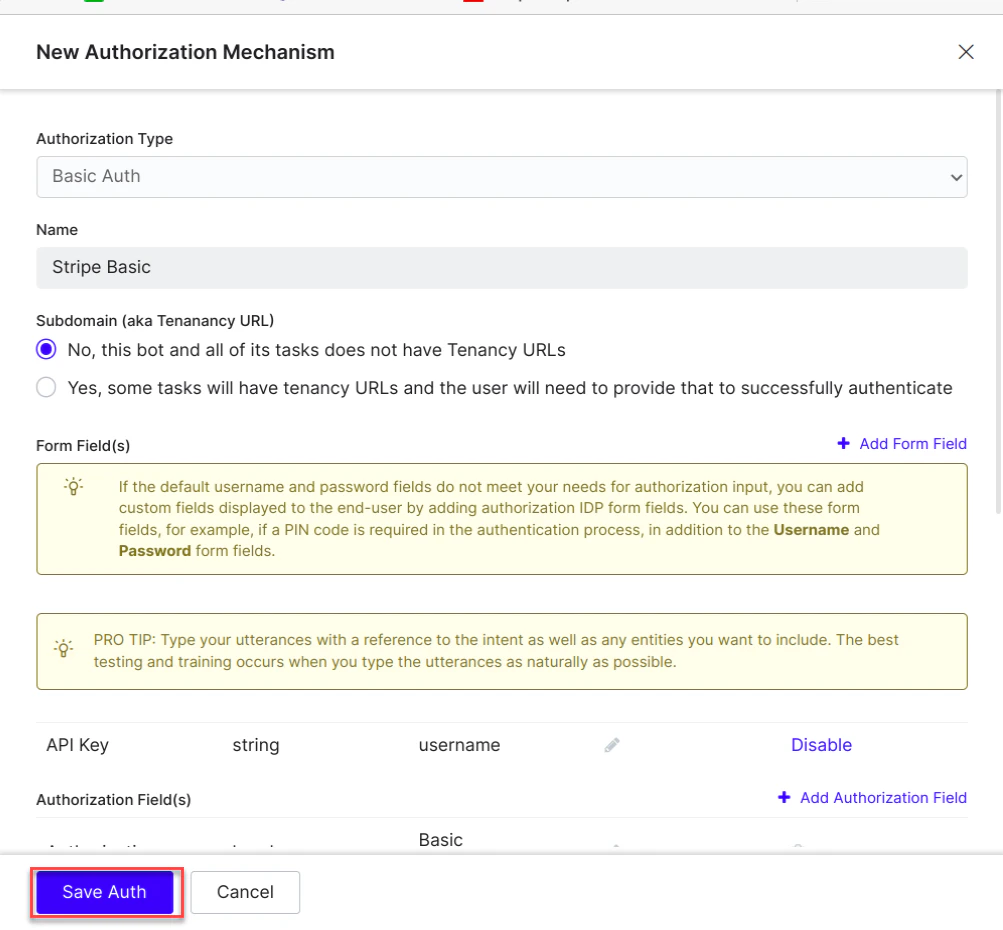Image resolution: width=1003 pixels, height=930 pixels.
Task: Click the Save Auth button
Action: (x=104, y=891)
